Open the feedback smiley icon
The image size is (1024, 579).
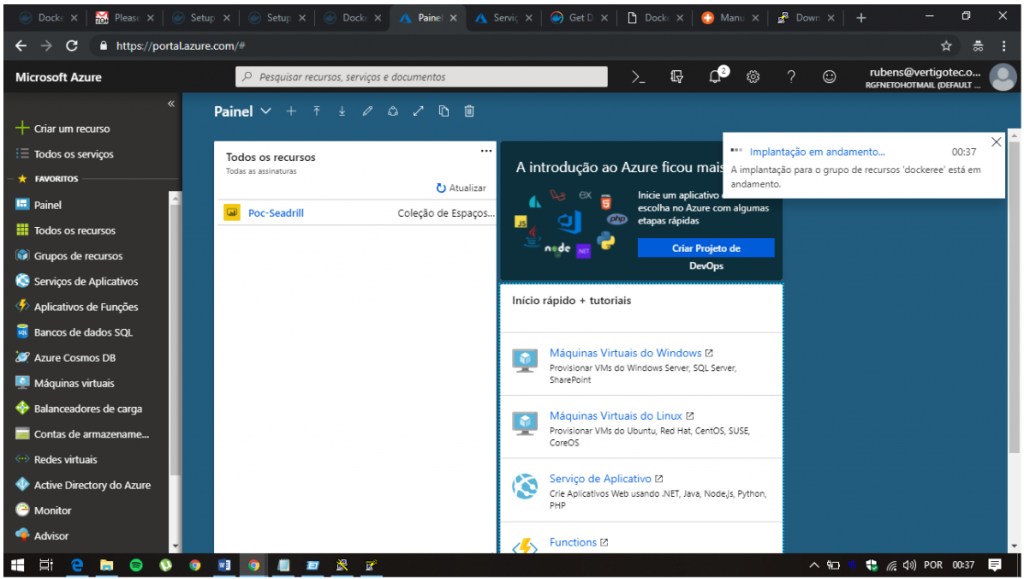pos(829,77)
